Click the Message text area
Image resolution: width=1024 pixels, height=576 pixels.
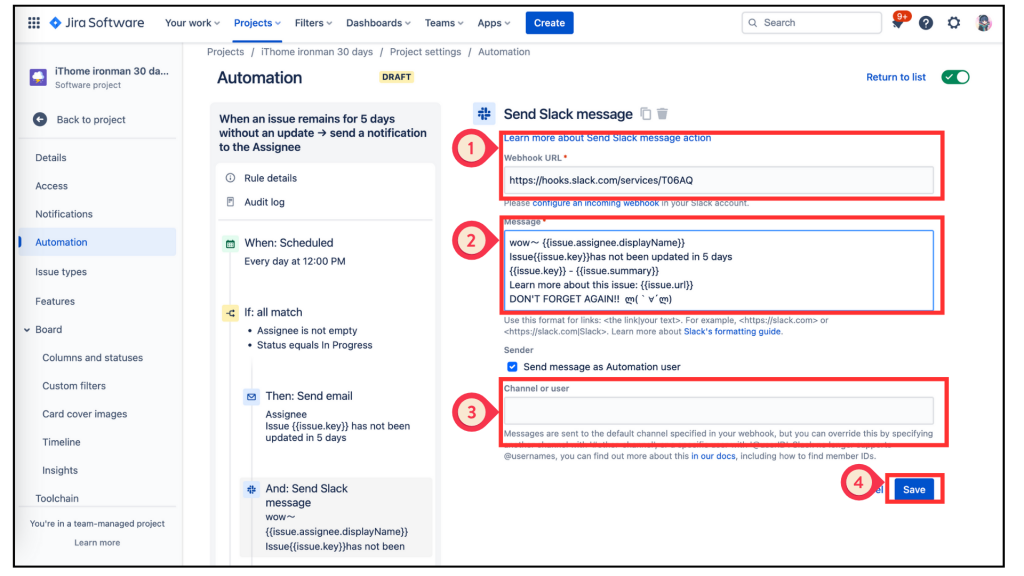(718, 270)
